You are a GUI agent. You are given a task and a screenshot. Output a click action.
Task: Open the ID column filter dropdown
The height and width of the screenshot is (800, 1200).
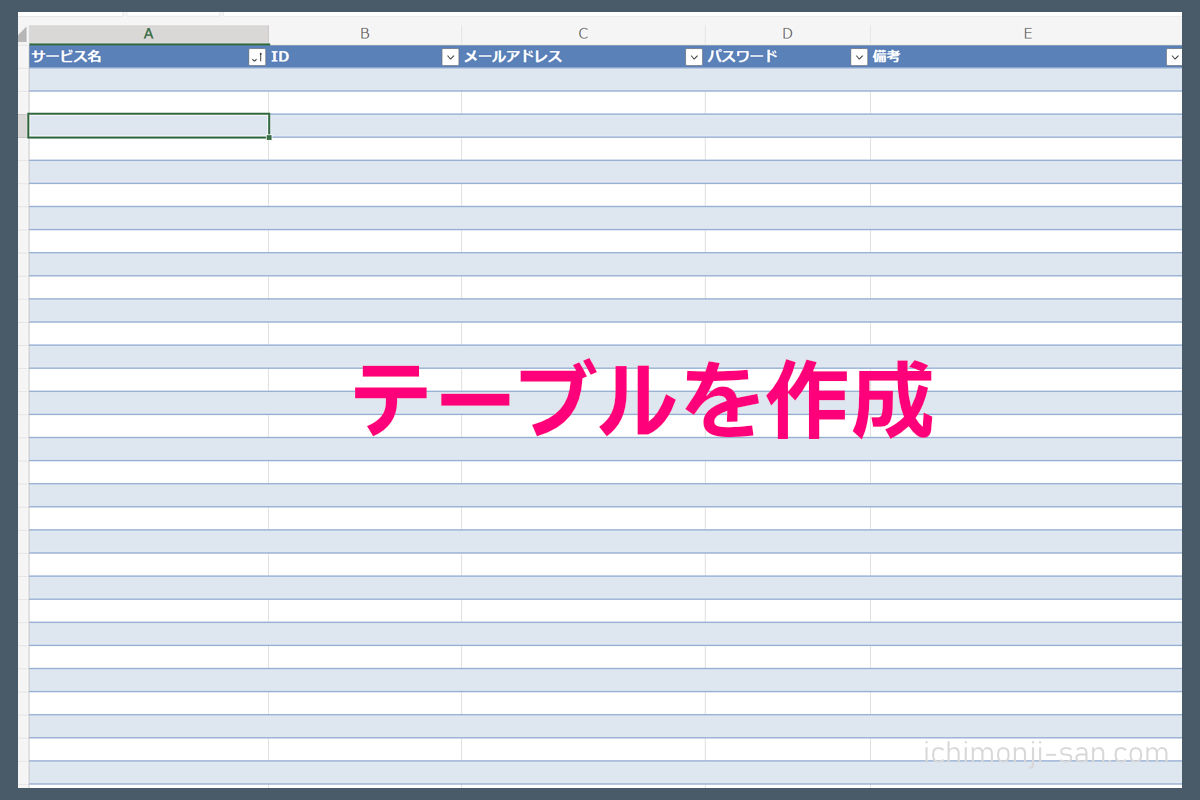450,57
